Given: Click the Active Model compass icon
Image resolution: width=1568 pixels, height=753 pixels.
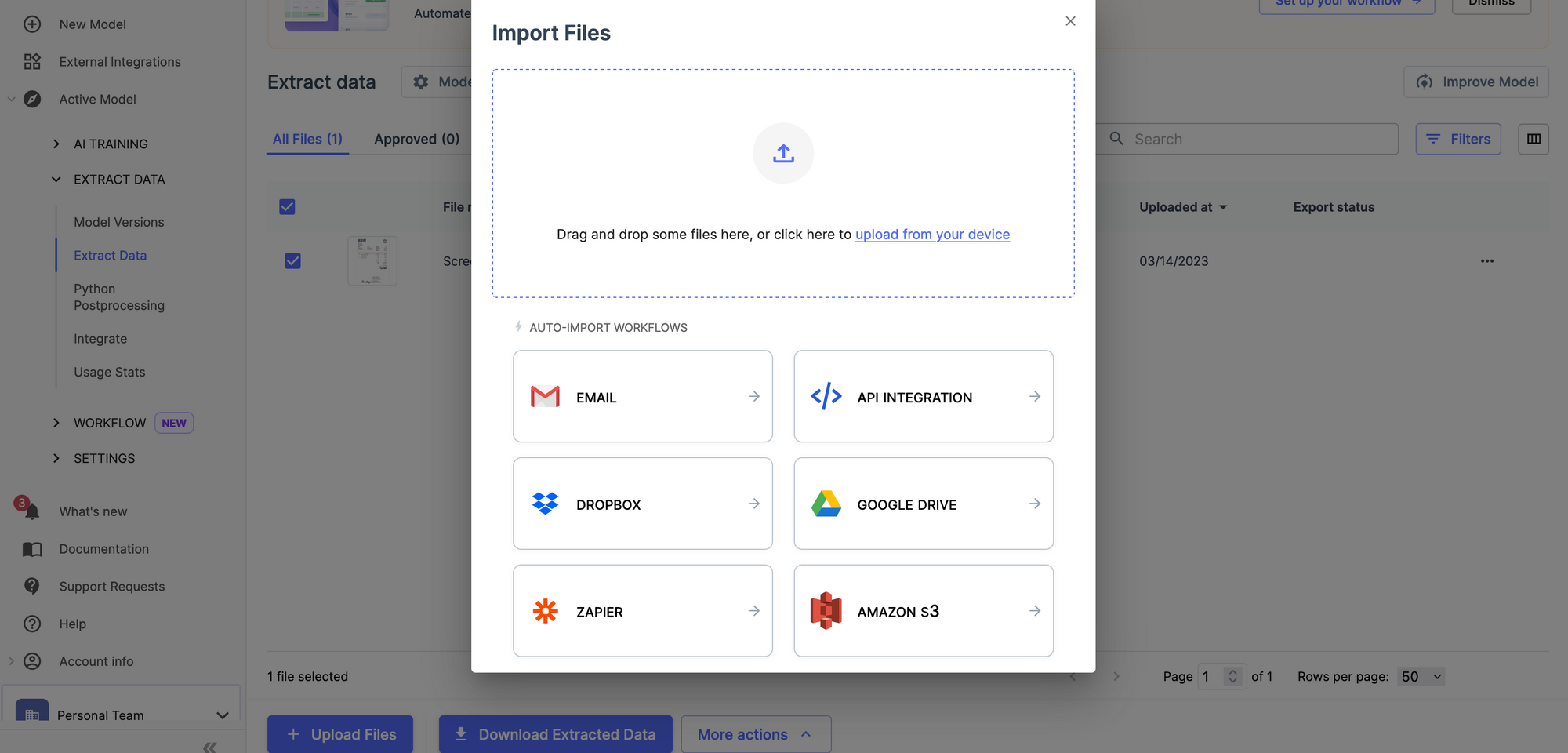Looking at the screenshot, I should click(32, 100).
